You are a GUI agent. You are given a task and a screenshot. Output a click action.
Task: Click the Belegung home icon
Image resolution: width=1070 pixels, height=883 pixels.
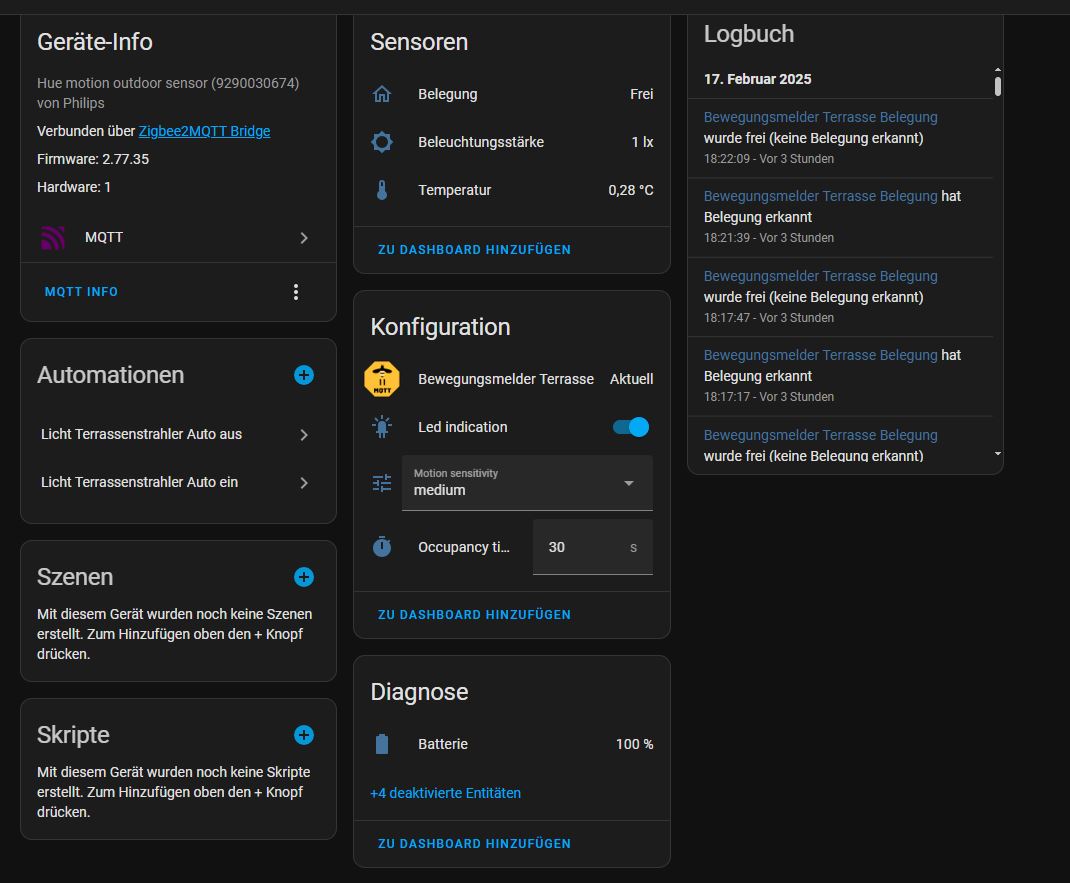click(x=382, y=94)
